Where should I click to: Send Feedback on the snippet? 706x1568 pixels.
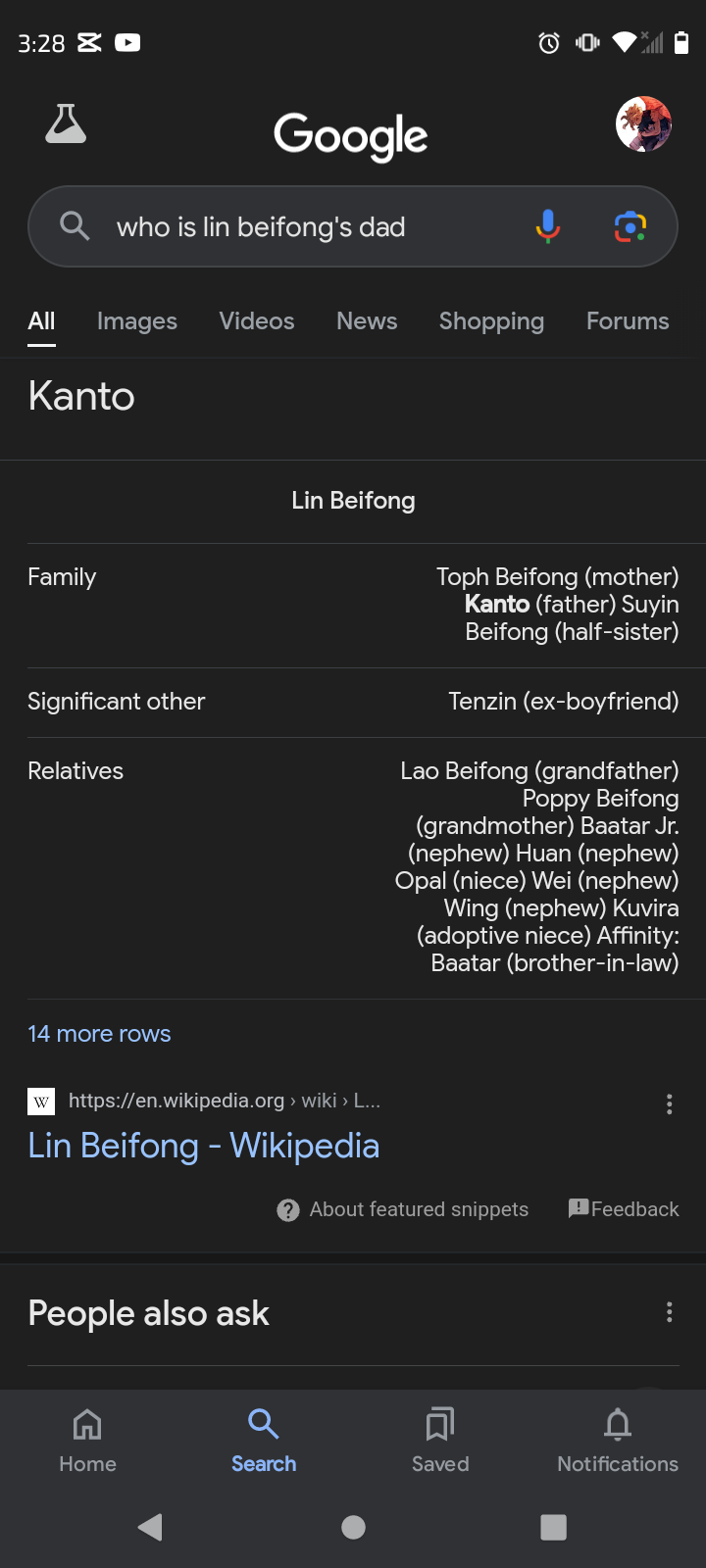[624, 1209]
